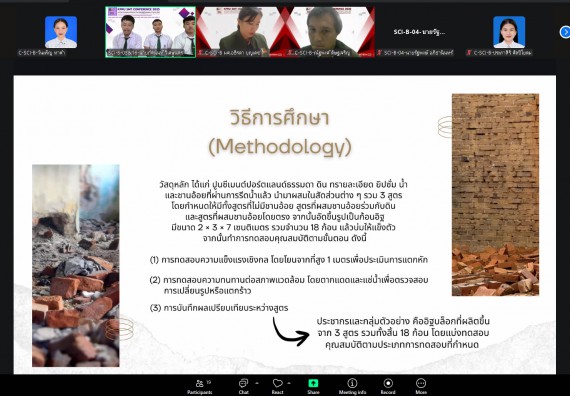Start recording with the Record button
The height and width of the screenshot is (396, 570).
coord(388,386)
